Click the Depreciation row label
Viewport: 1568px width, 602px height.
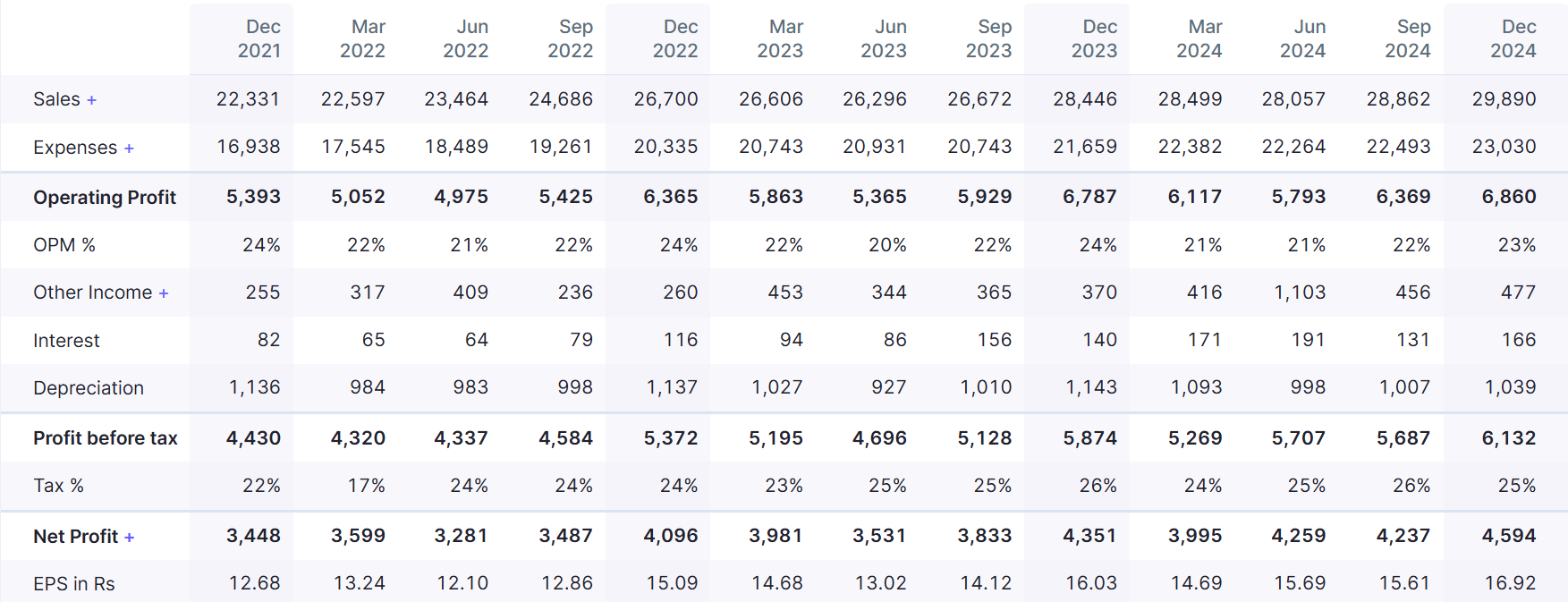89,388
